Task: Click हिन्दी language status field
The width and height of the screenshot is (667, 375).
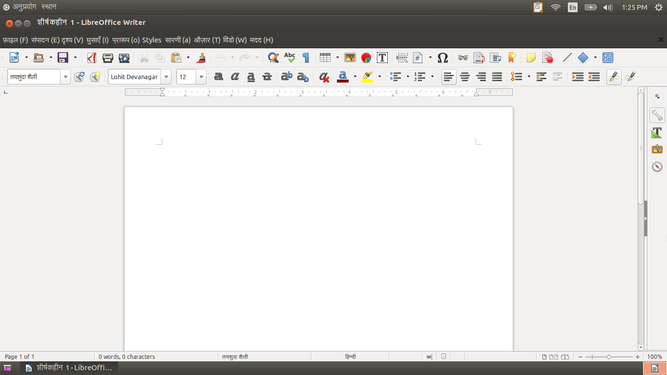Action: [350, 357]
